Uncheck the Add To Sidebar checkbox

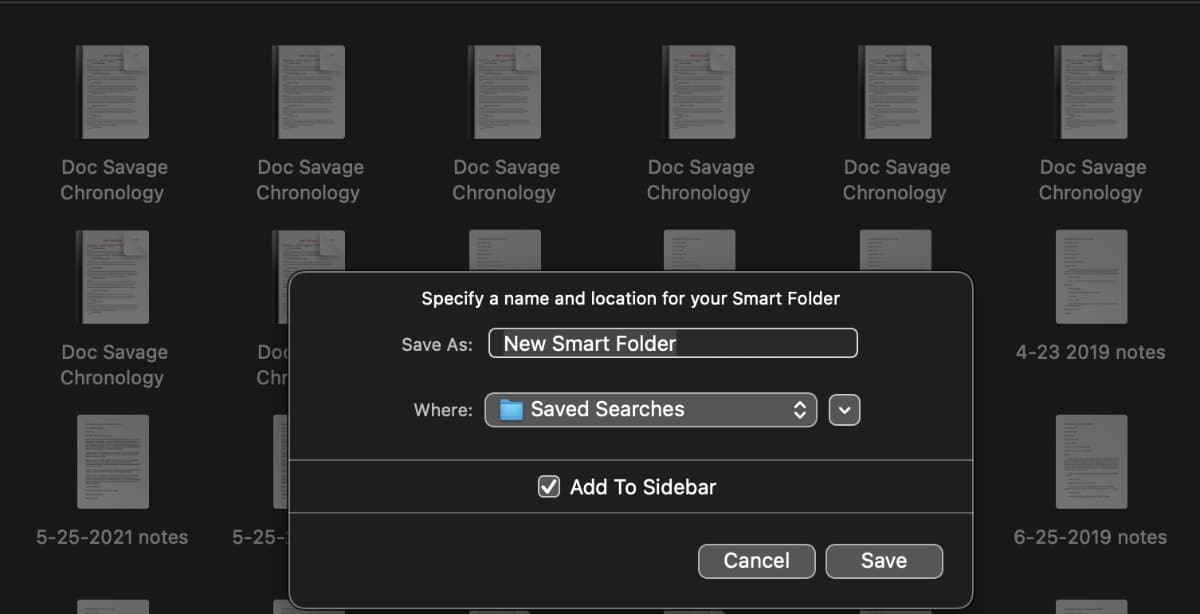[x=549, y=488]
